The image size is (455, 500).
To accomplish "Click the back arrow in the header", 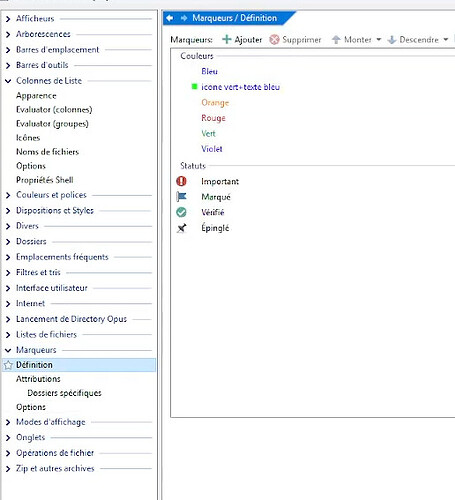I will point(170,18).
